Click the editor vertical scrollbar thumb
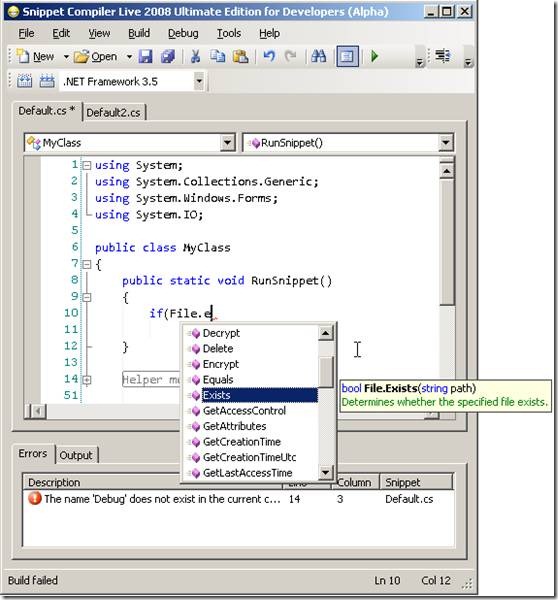558x600 pixels. (x=446, y=242)
